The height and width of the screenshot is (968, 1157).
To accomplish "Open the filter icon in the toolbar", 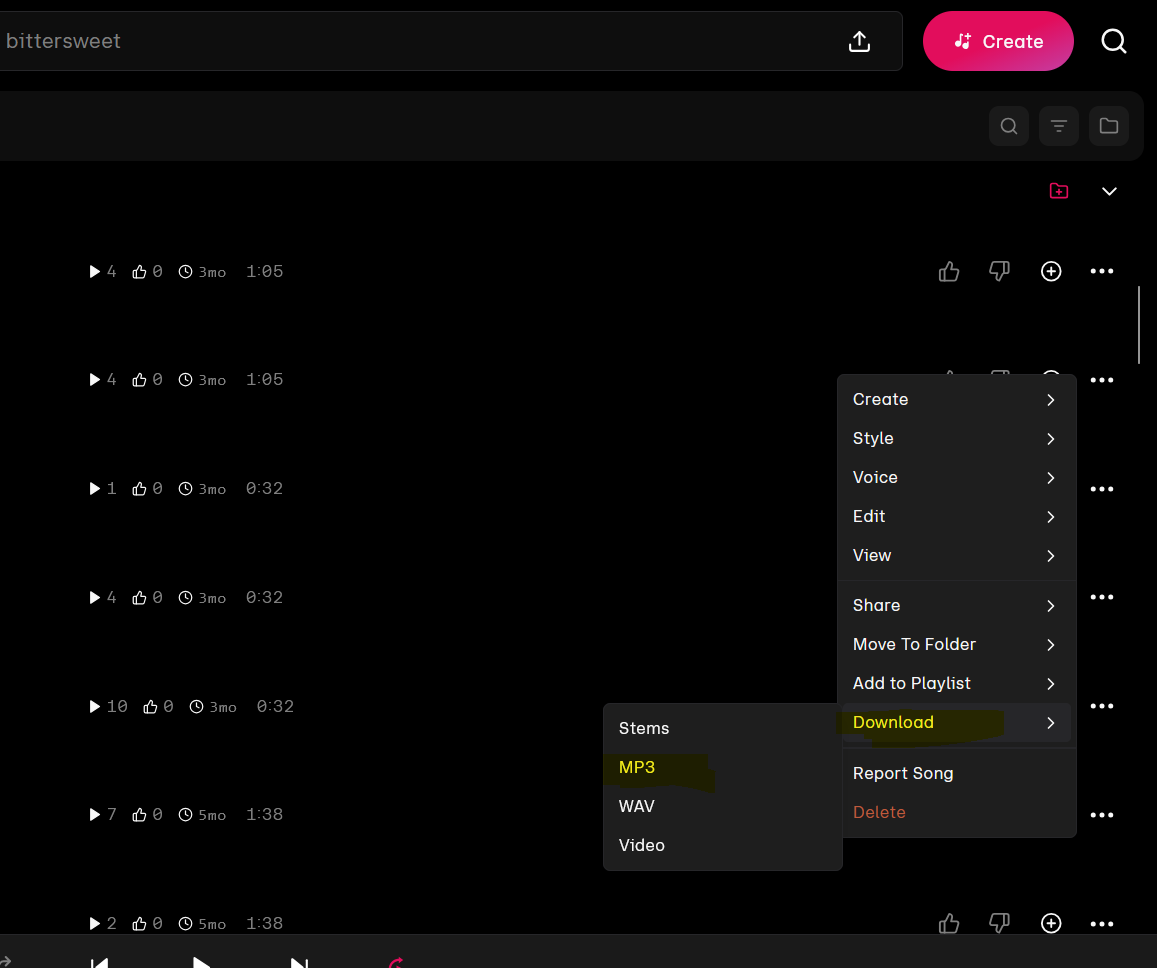I will coord(1059,126).
